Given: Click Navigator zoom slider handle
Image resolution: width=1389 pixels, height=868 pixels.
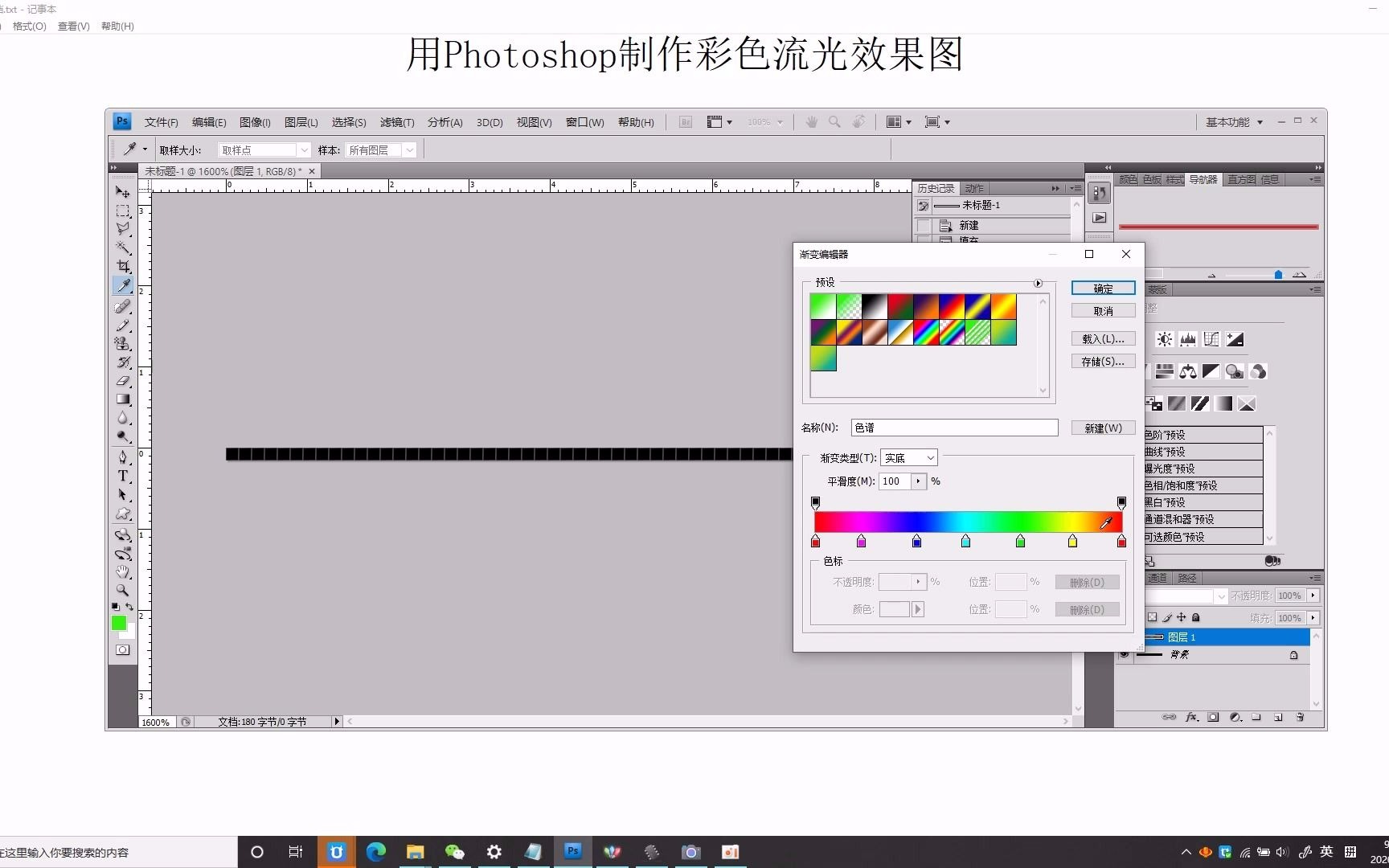Looking at the screenshot, I should pyautogui.click(x=1278, y=275).
